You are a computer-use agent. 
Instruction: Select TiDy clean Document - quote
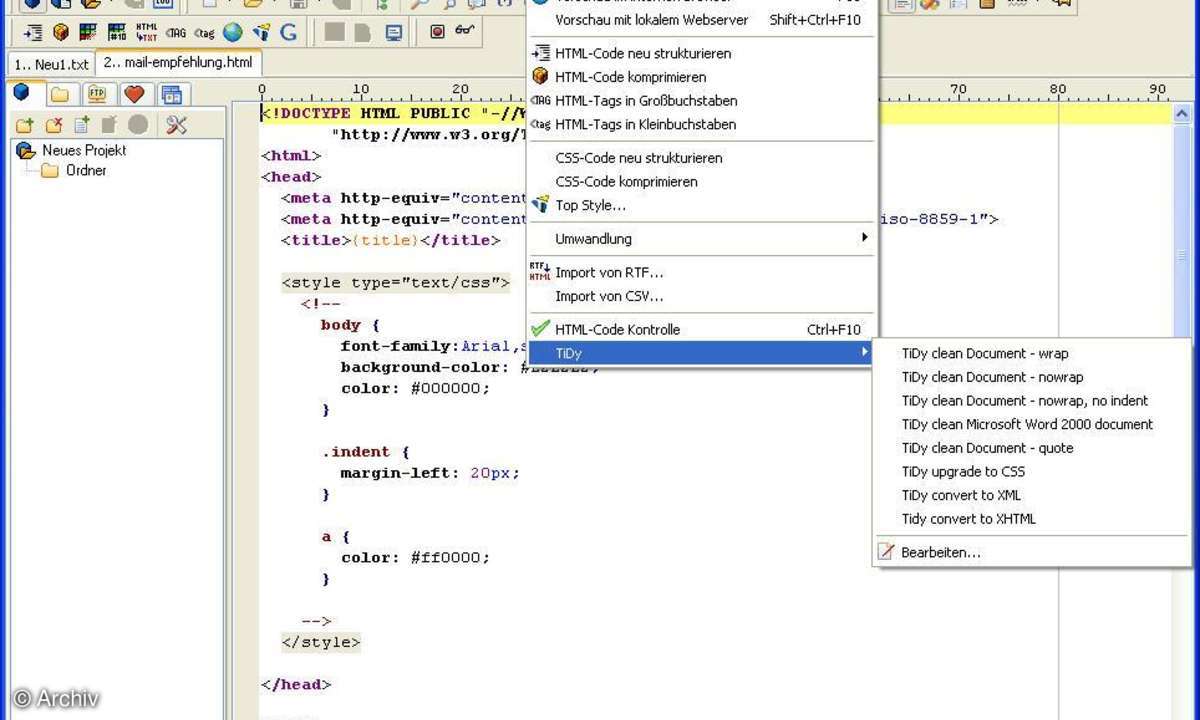(1031, 448)
